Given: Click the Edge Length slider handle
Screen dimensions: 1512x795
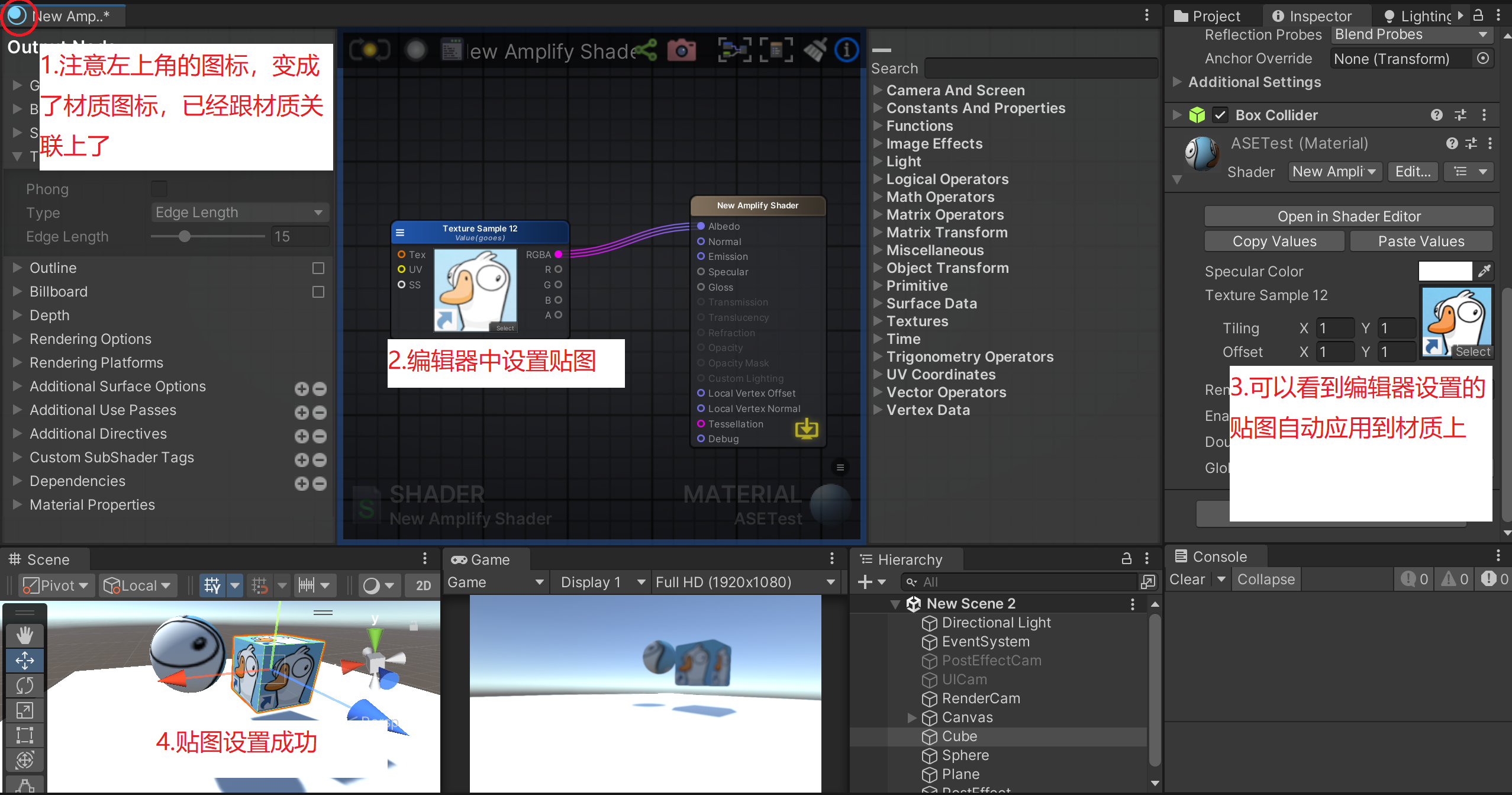Looking at the screenshot, I should [185, 236].
